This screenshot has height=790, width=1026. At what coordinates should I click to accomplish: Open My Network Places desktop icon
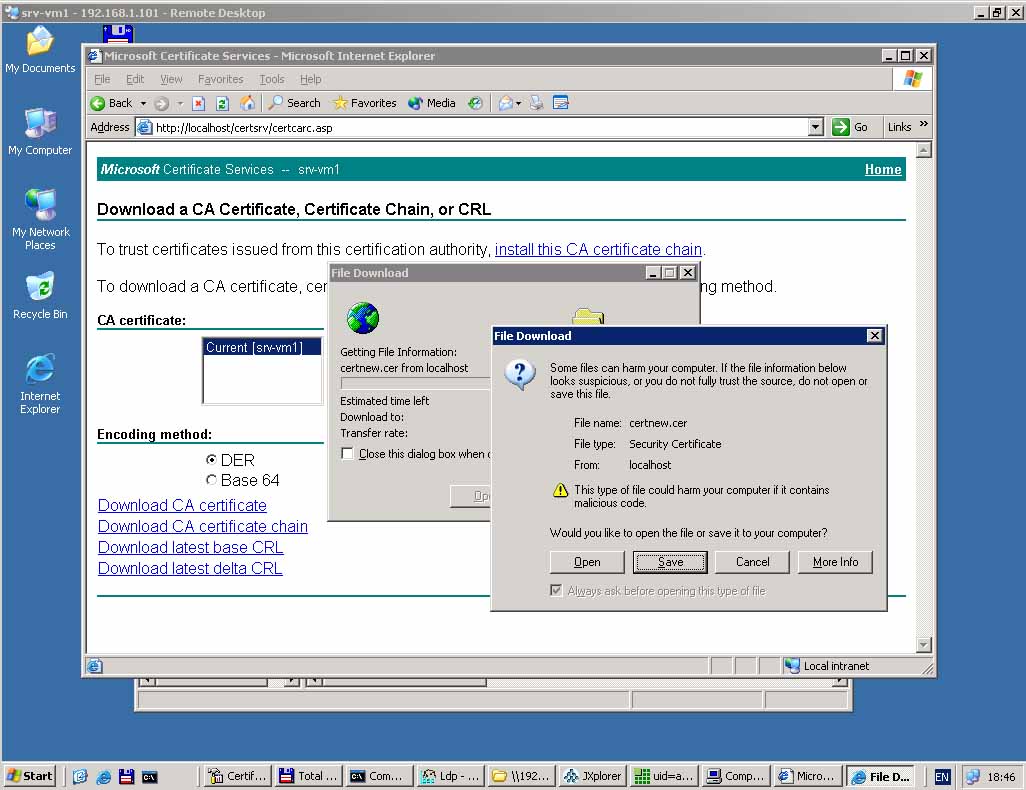40,220
